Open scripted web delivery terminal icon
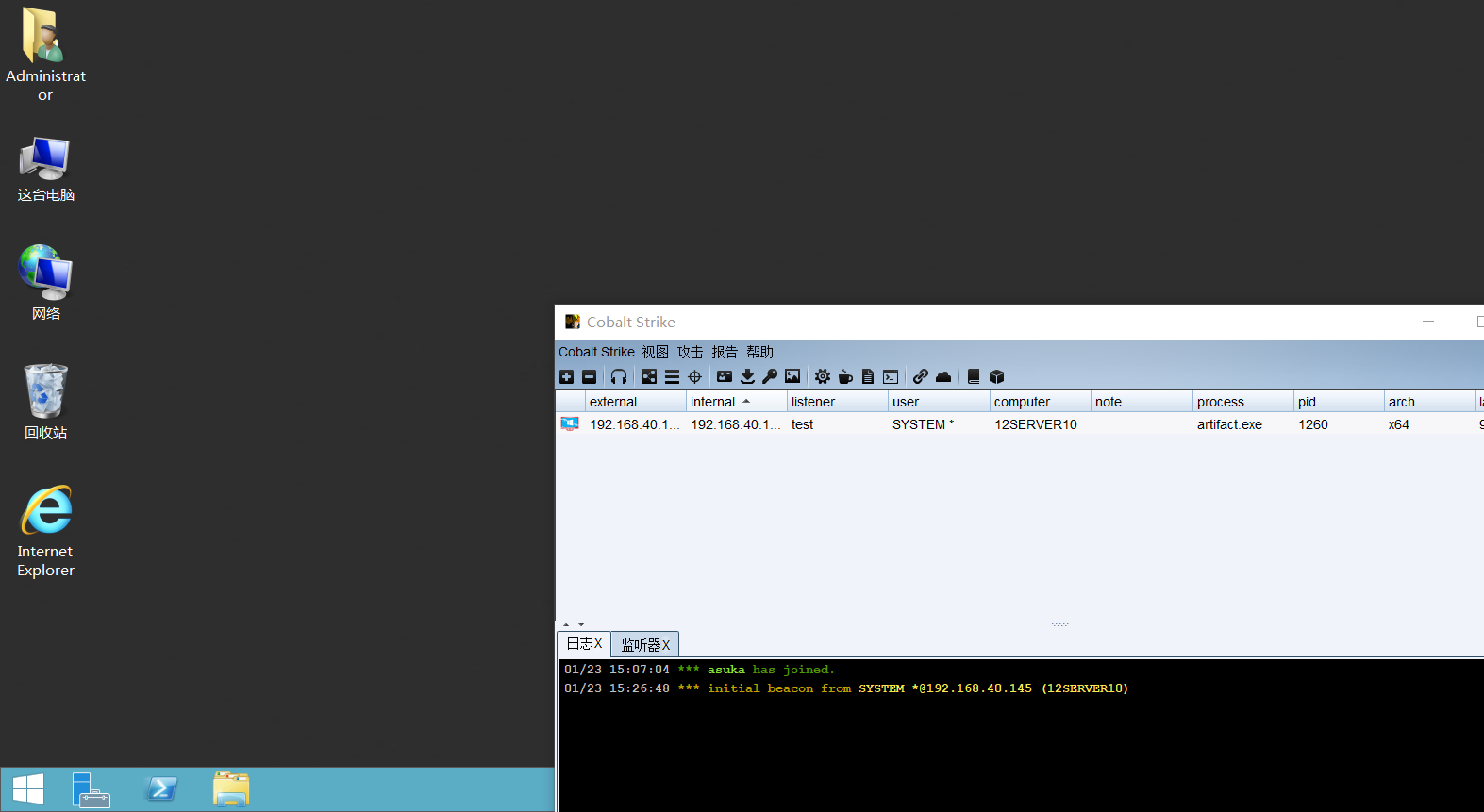The height and width of the screenshot is (812, 1484). [891, 376]
